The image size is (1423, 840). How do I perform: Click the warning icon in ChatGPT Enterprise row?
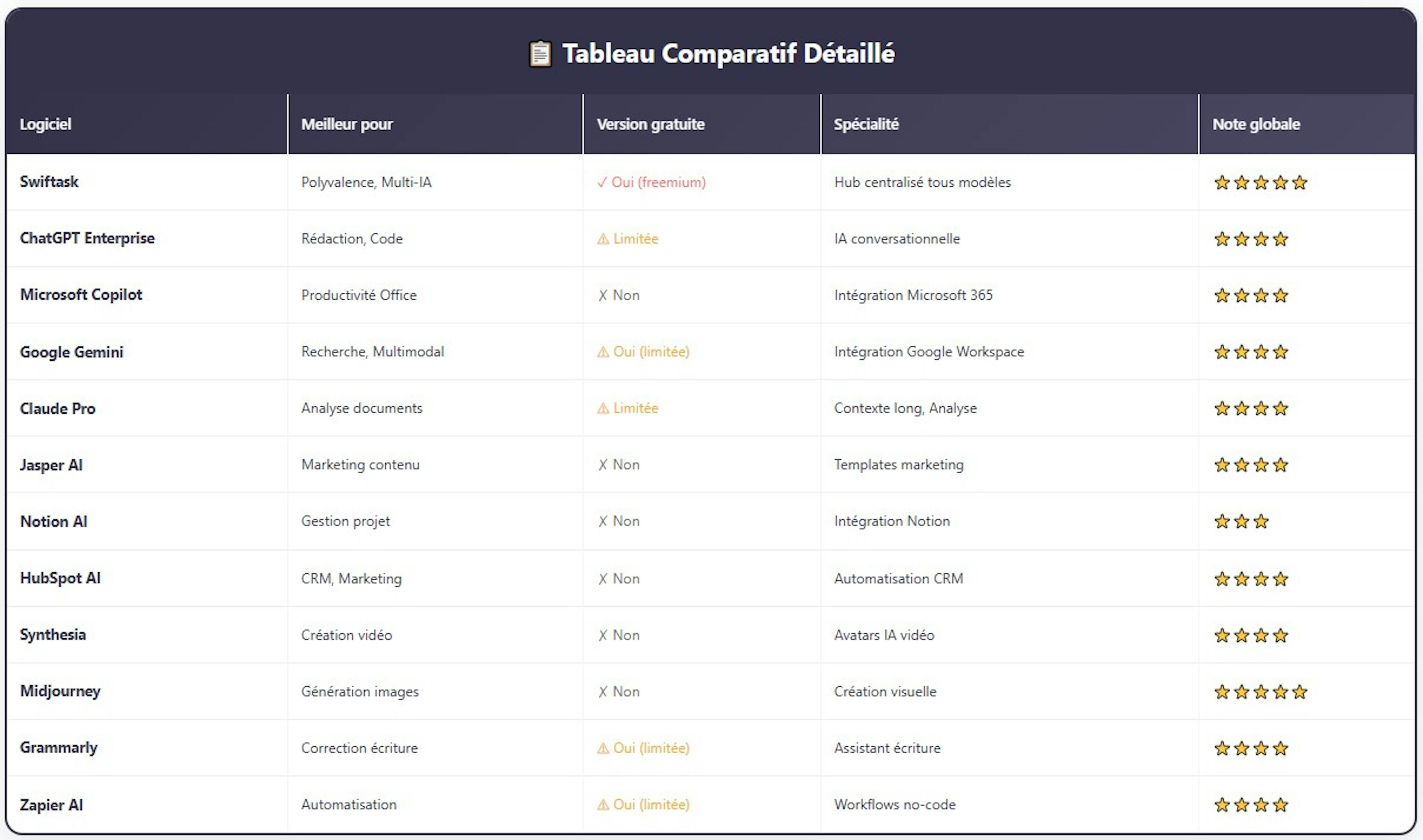[603, 239]
